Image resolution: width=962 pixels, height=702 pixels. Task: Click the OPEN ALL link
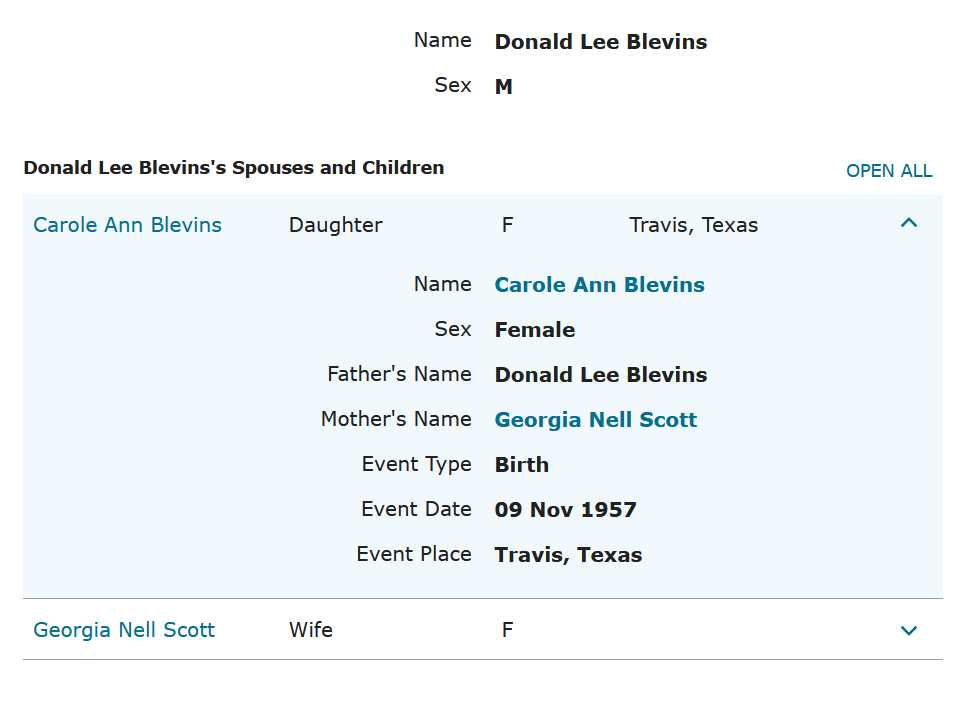[889, 171]
